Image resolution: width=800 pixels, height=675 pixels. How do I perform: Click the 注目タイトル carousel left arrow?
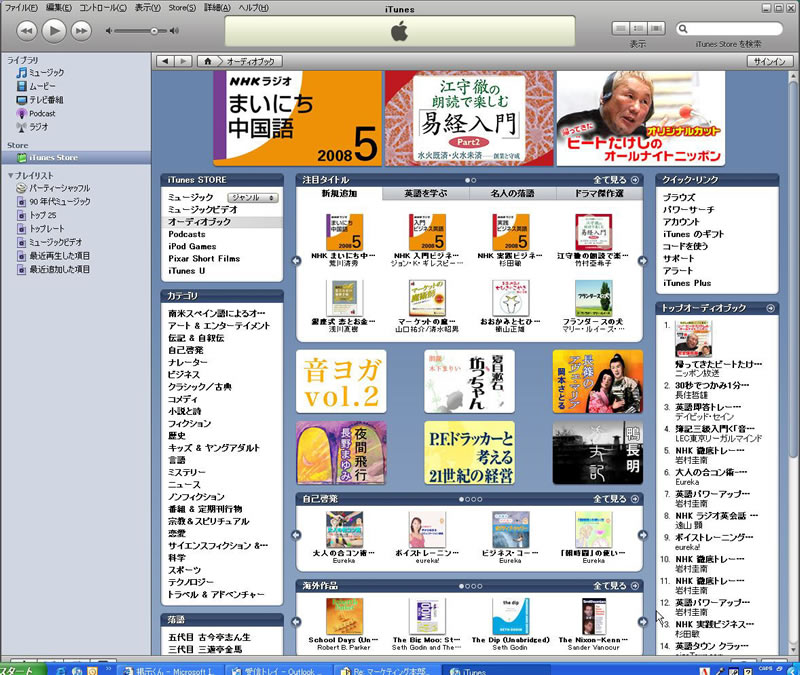click(x=296, y=261)
